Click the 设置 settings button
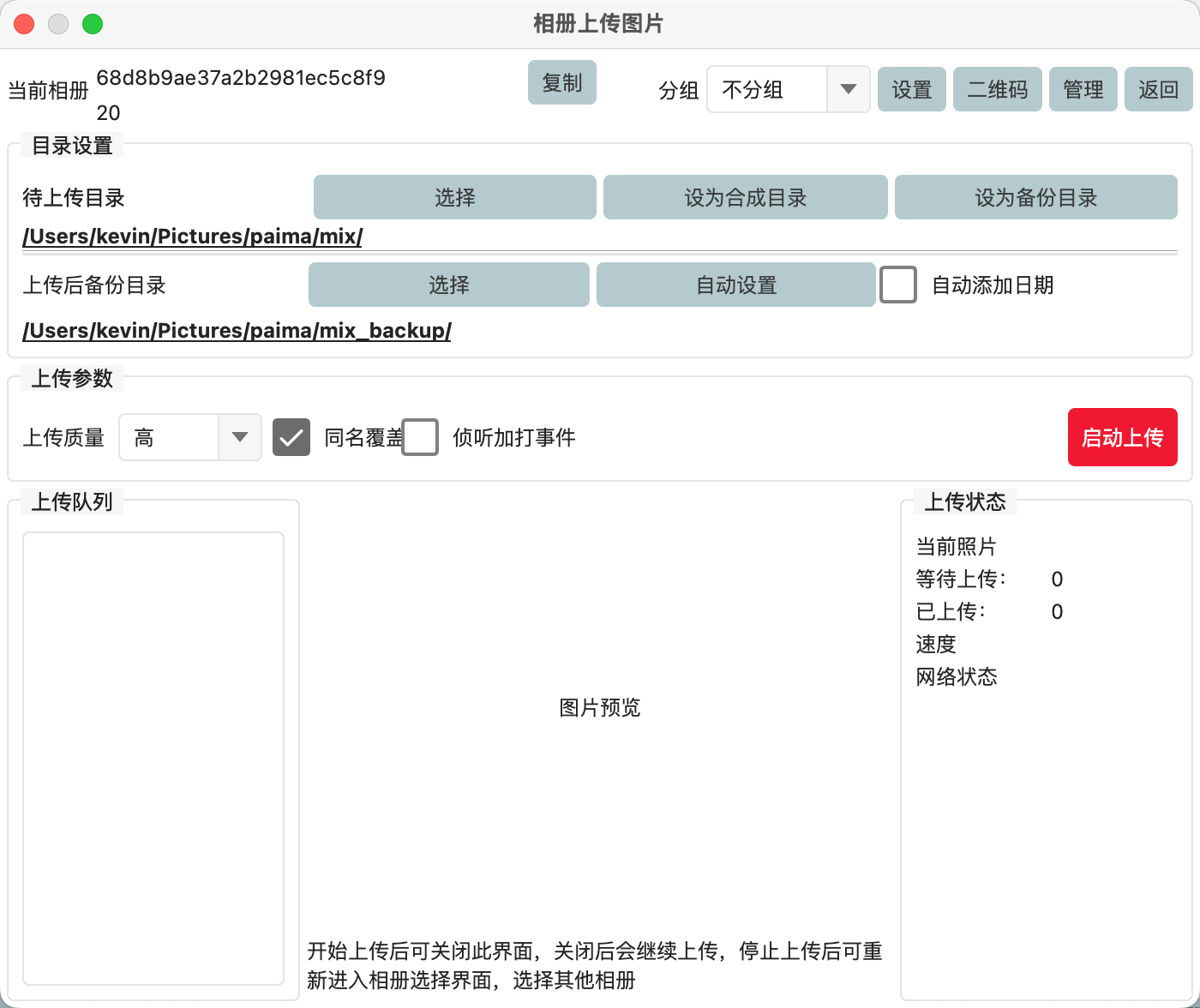Image resolution: width=1200 pixels, height=1008 pixels. (x=911, y=89)
